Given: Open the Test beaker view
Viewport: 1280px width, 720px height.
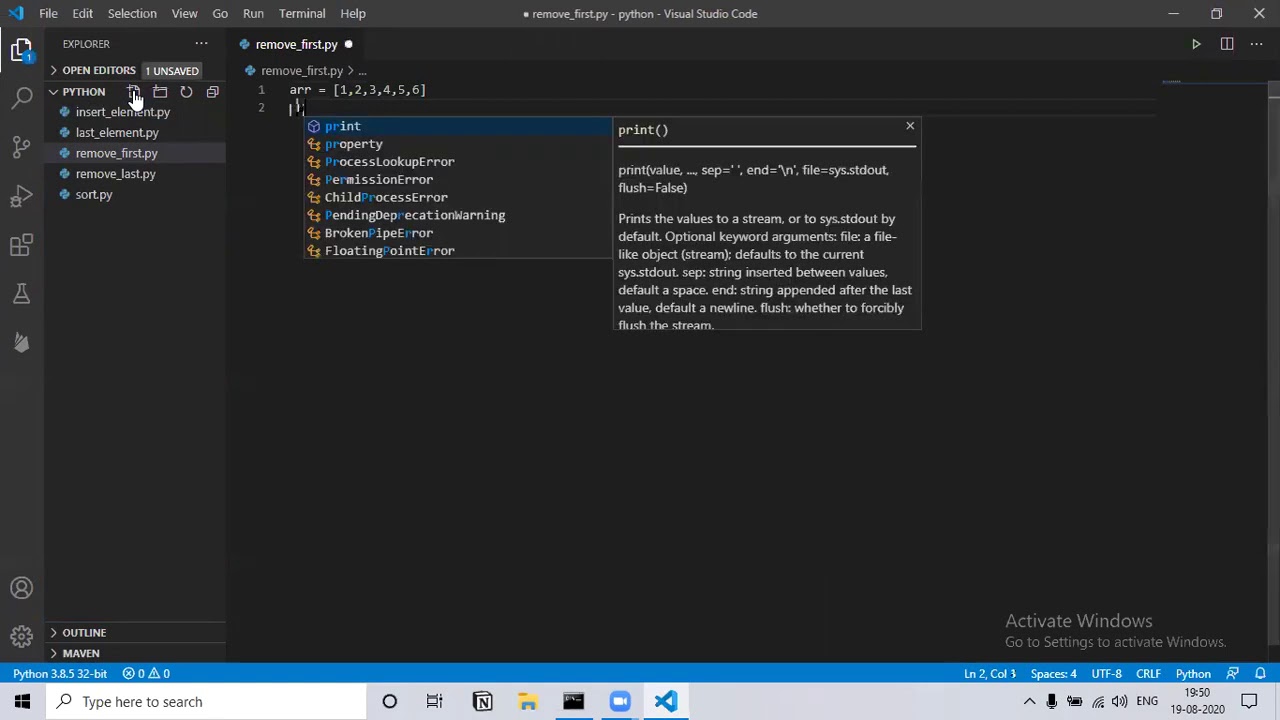Looking at the screenshot, I should pyautogui.click(x=22, y=294).
